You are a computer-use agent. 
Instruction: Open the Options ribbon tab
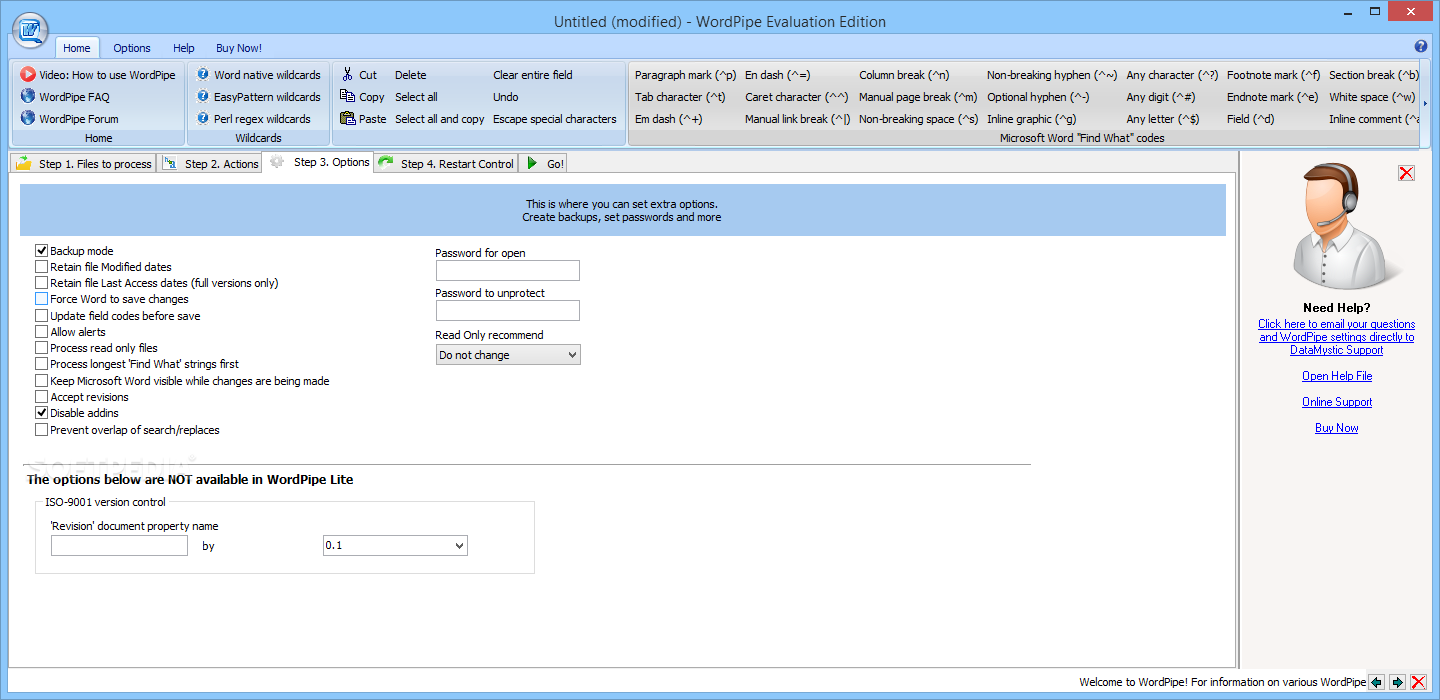point(132,48)
